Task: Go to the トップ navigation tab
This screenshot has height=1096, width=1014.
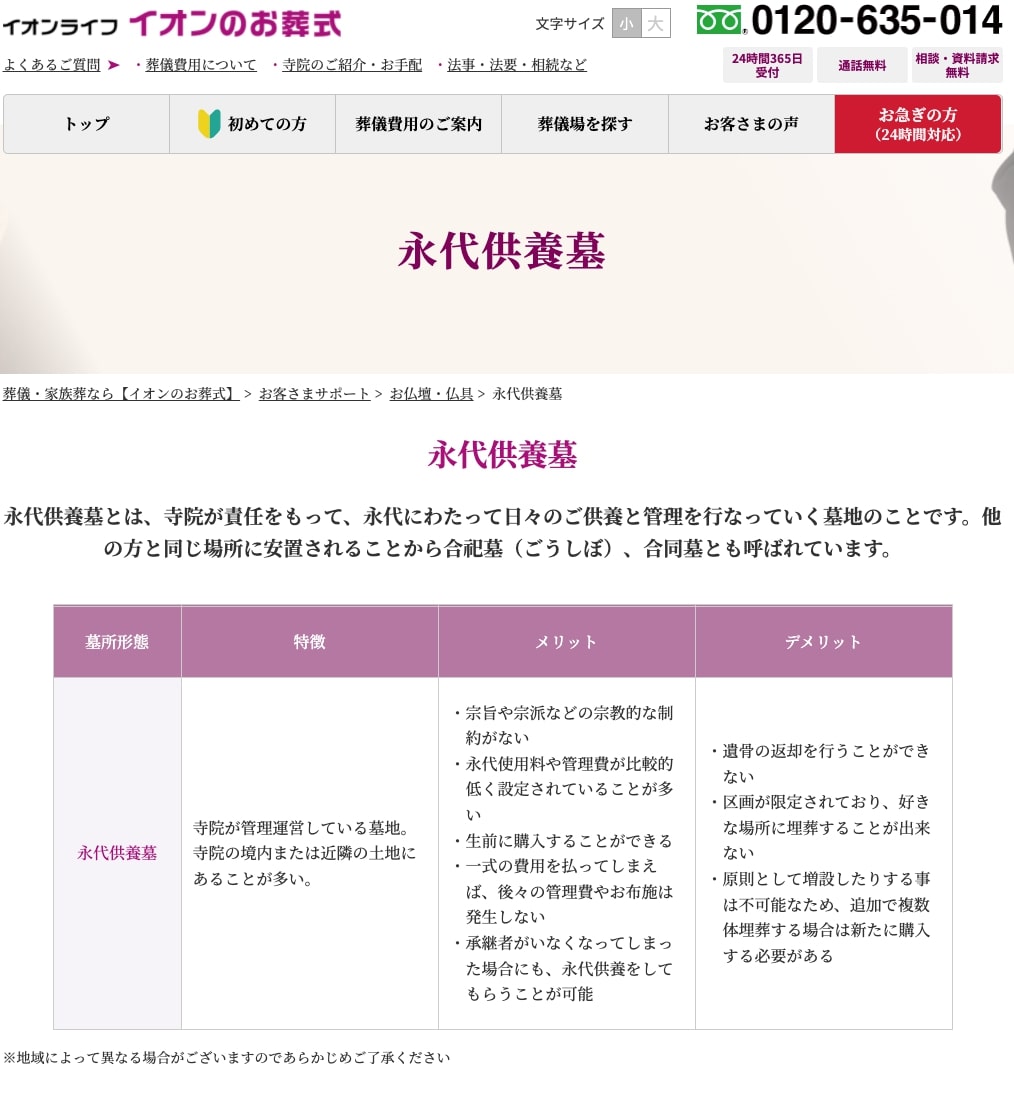Action: point(87,124)
